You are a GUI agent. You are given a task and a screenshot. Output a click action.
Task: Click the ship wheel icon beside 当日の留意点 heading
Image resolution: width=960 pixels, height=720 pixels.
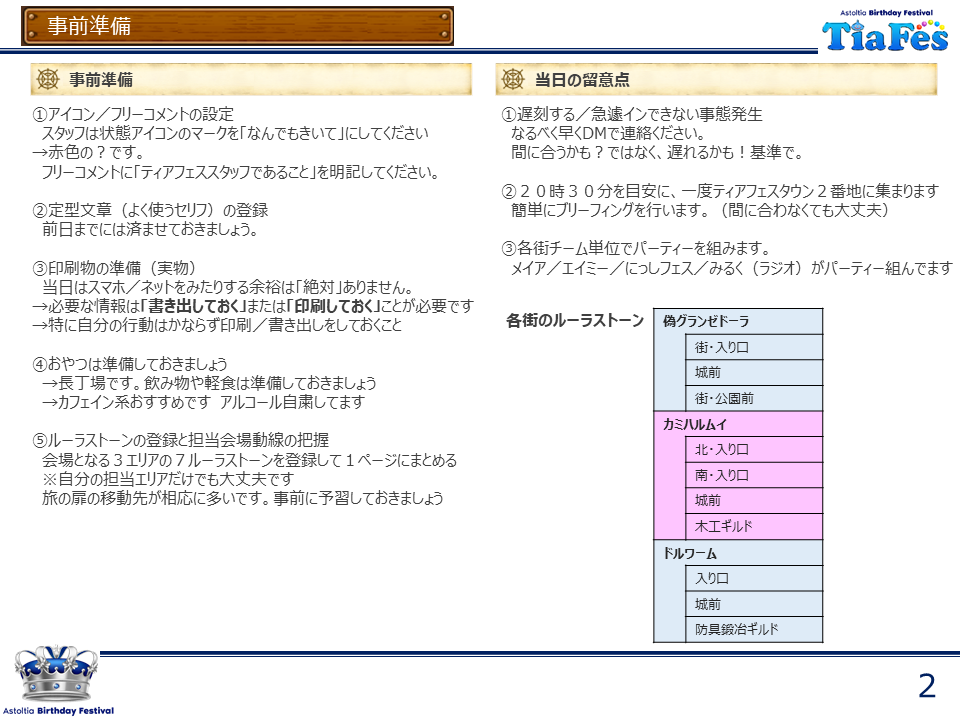point(513,79)
